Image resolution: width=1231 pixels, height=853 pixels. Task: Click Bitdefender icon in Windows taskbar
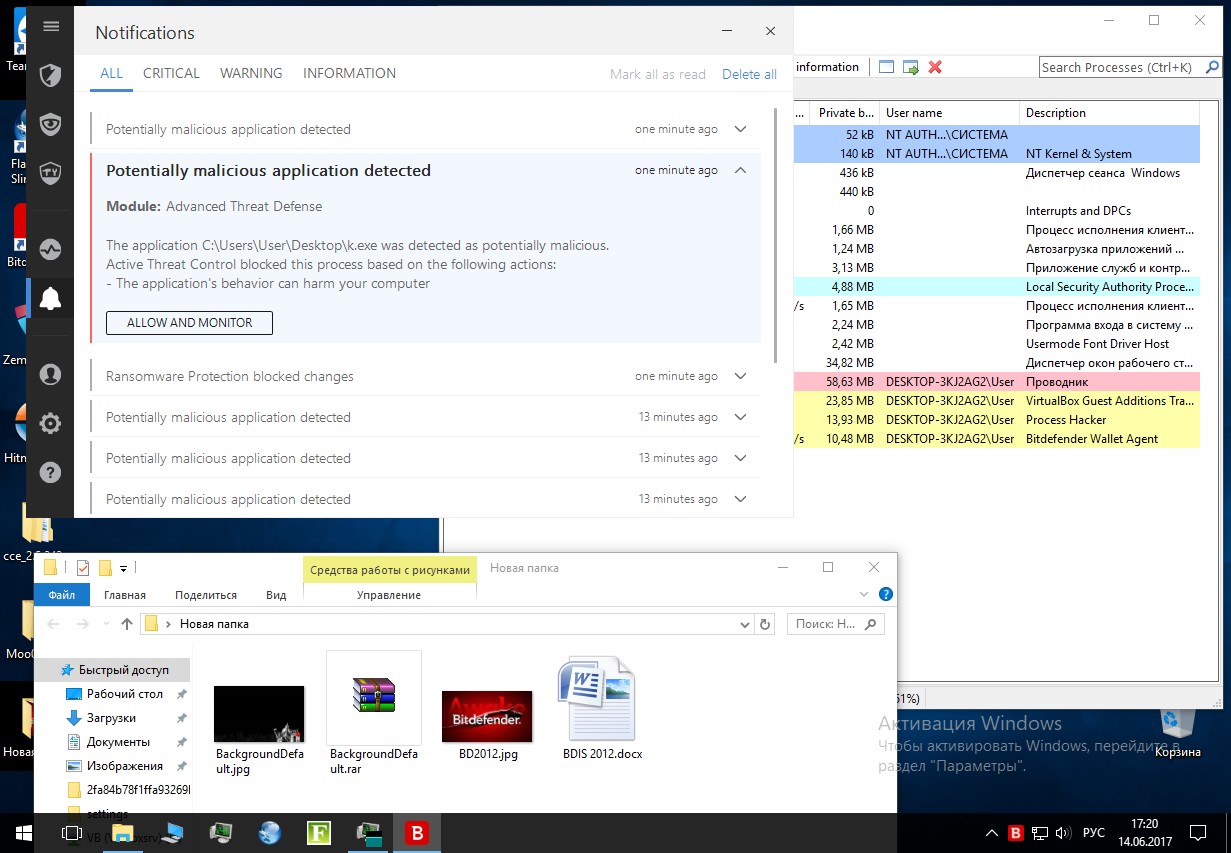[415, 832]
